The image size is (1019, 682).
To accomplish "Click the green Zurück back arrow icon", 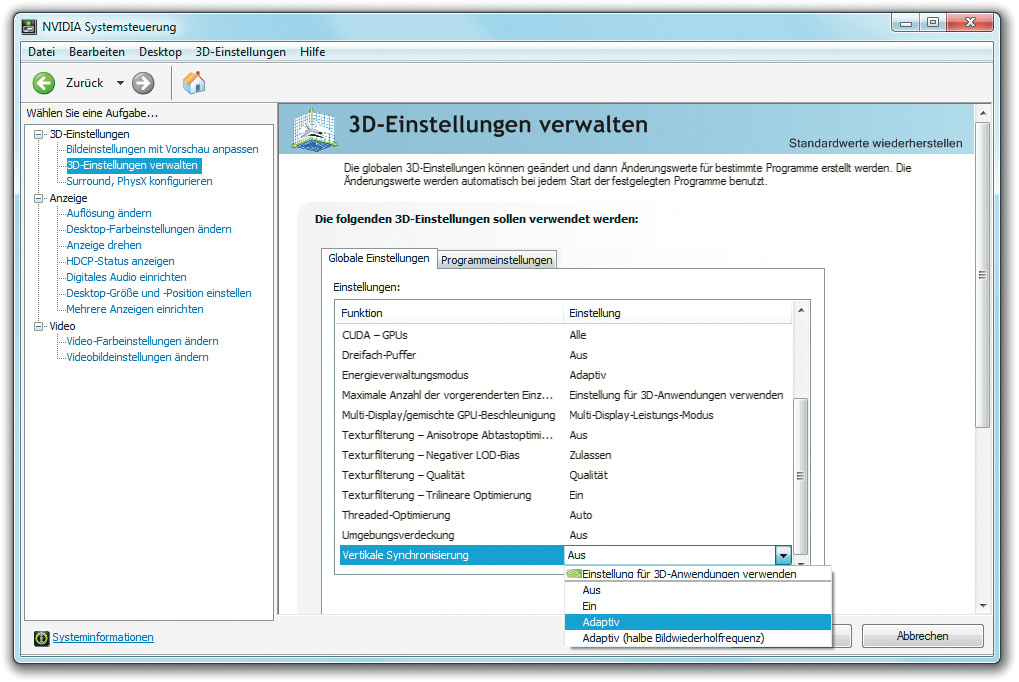I will tap(44, 83).
